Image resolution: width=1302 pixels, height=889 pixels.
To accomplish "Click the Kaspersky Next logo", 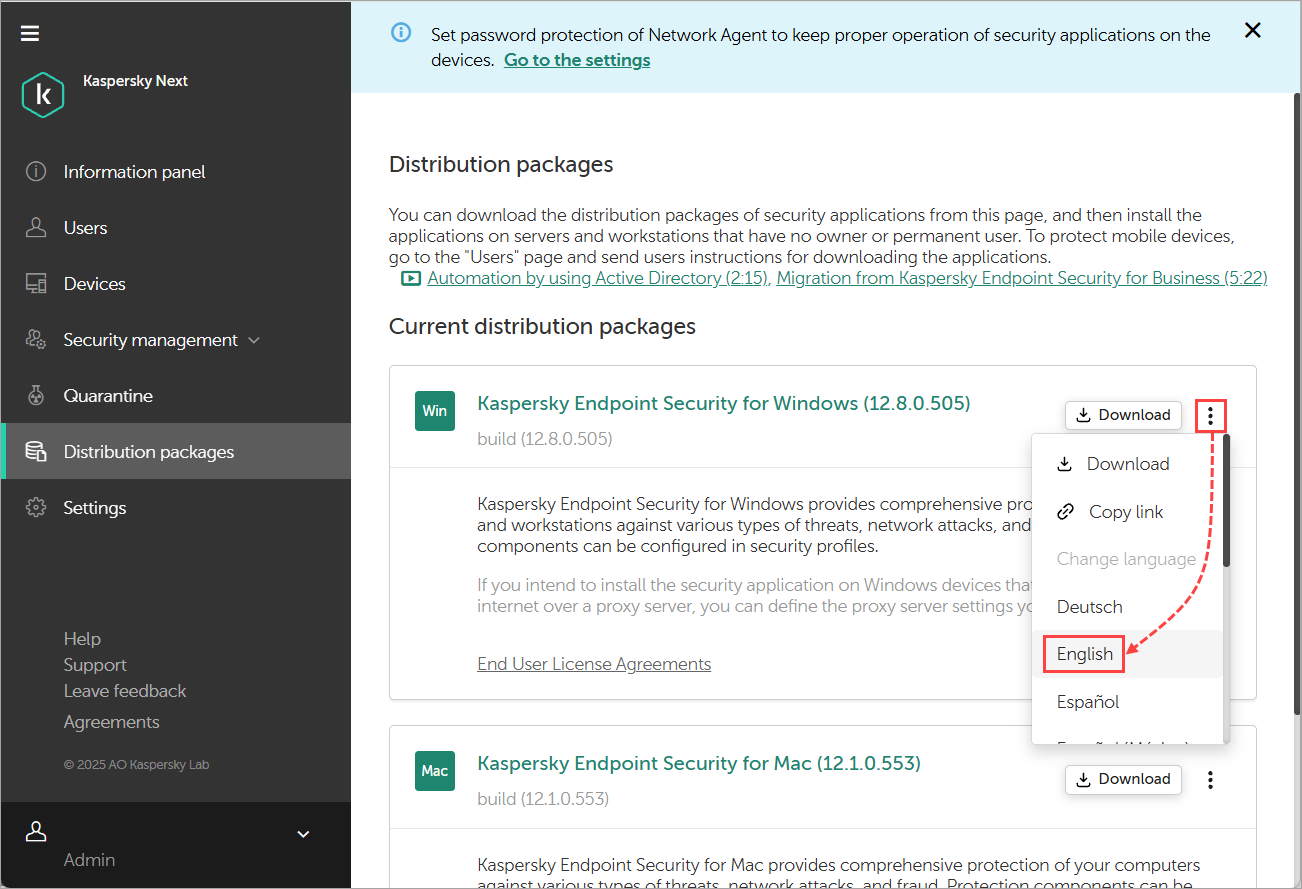I will point(43,93).
